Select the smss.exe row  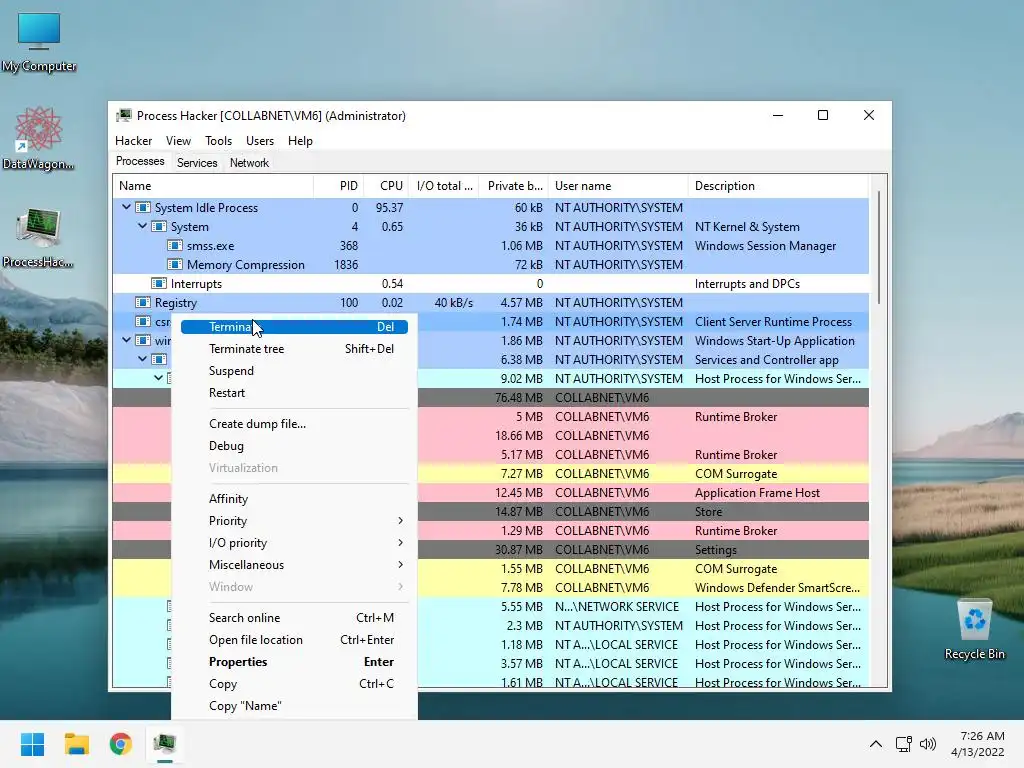[x=490, y=246]
